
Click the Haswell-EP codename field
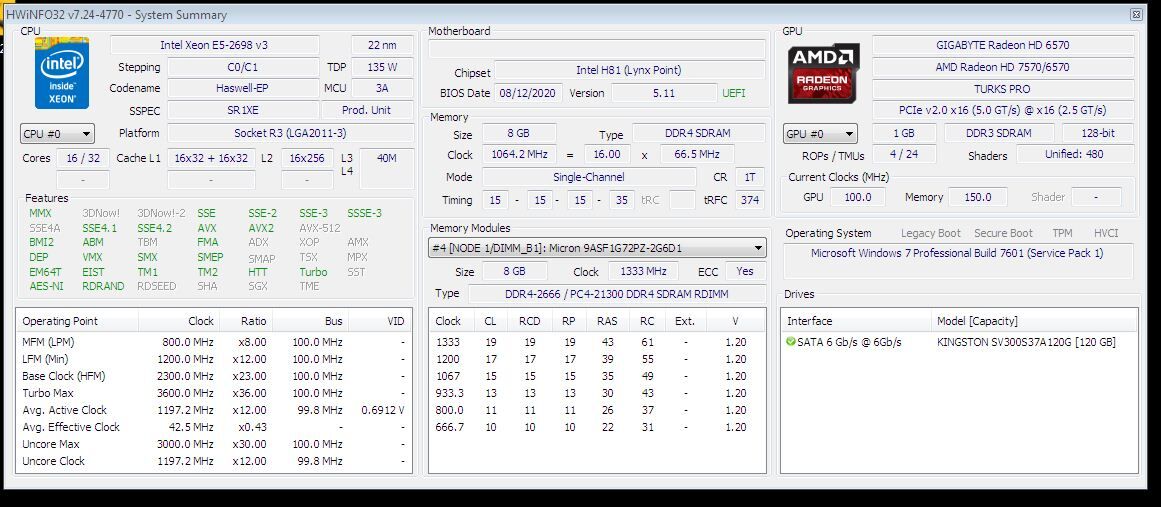pos(243,88)
